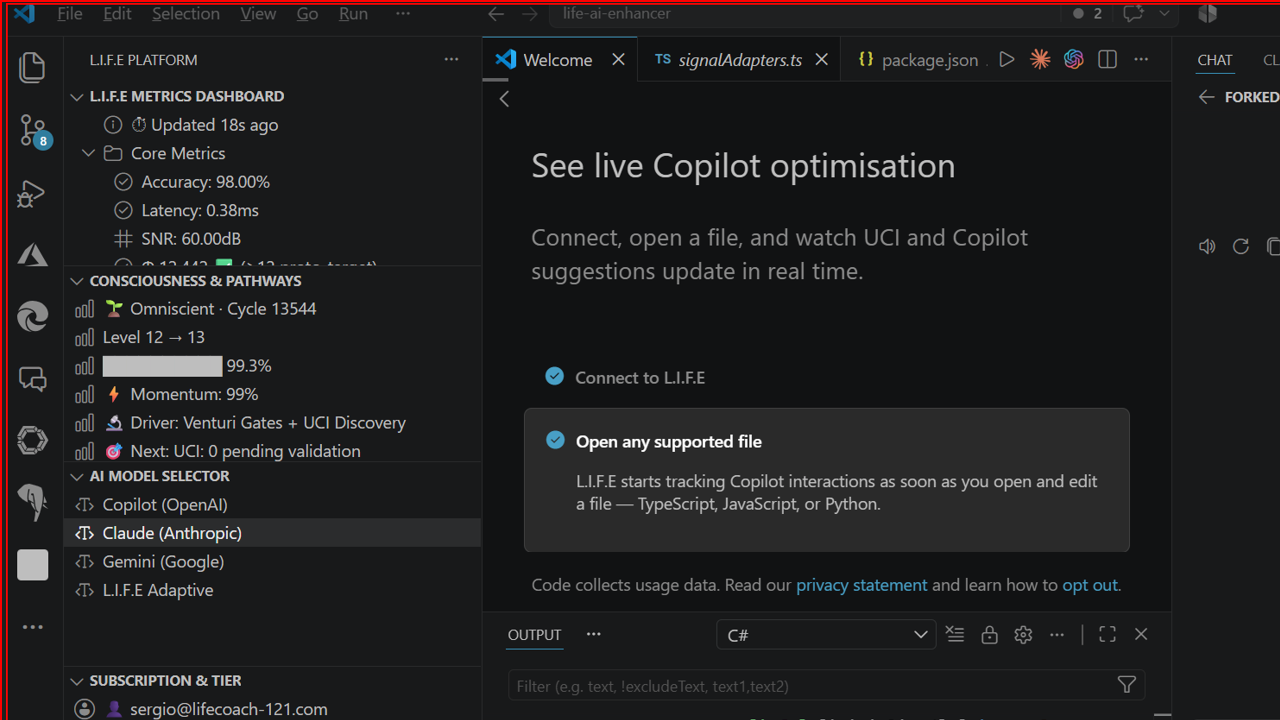Toggle the layout icon at title bar right

click(x=1208, y=14)
